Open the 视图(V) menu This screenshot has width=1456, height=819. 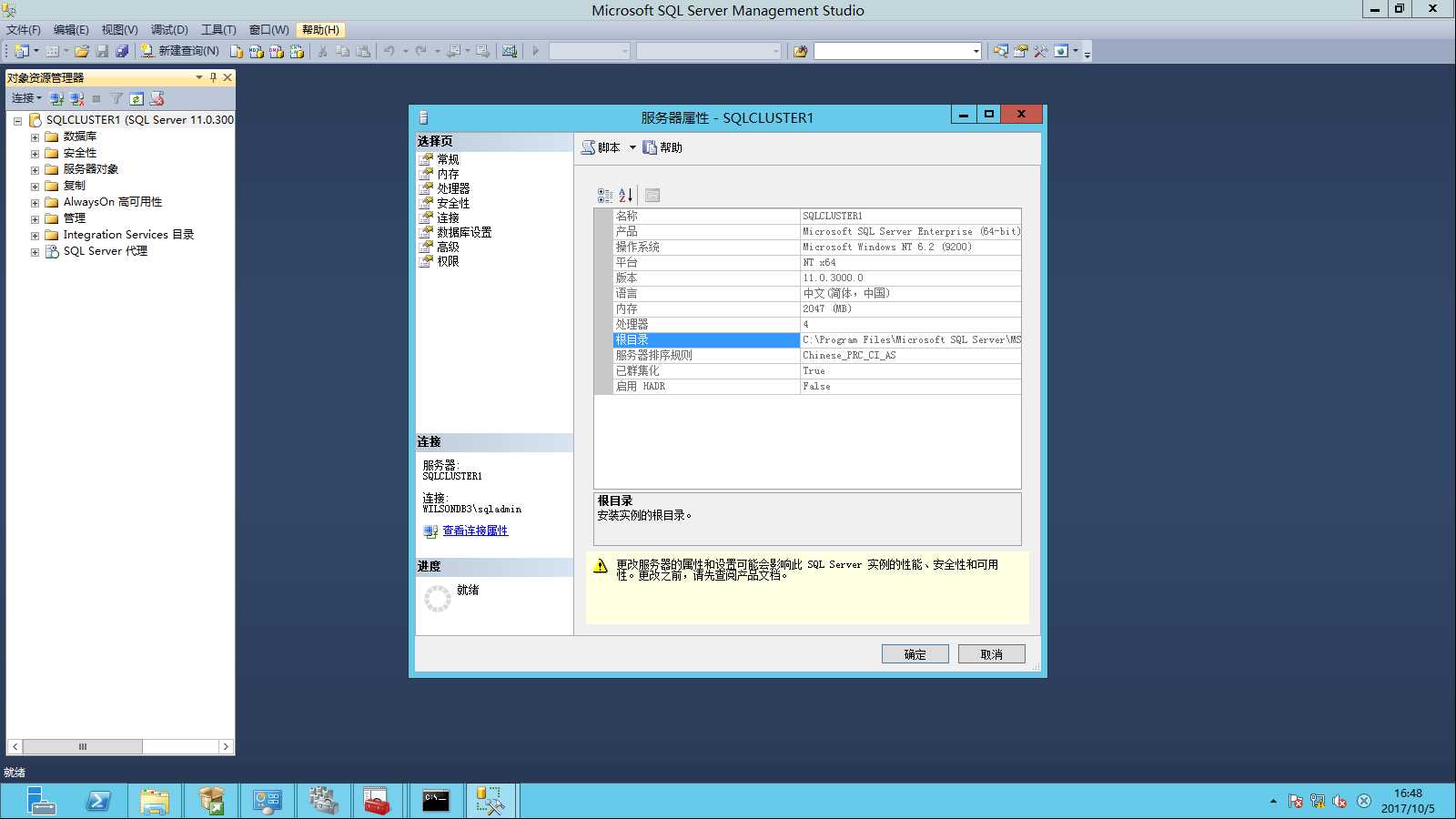(x=119, y=30)
